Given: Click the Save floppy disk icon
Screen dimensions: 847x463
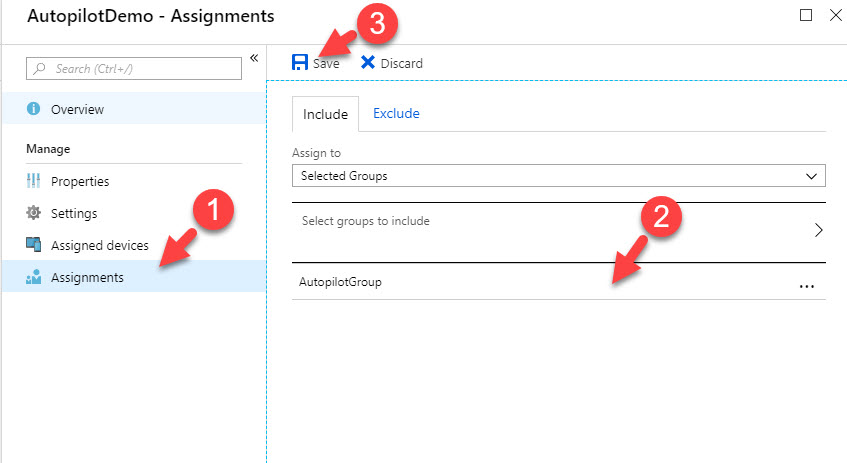Looking at the screenshot, I should point(300,63).
